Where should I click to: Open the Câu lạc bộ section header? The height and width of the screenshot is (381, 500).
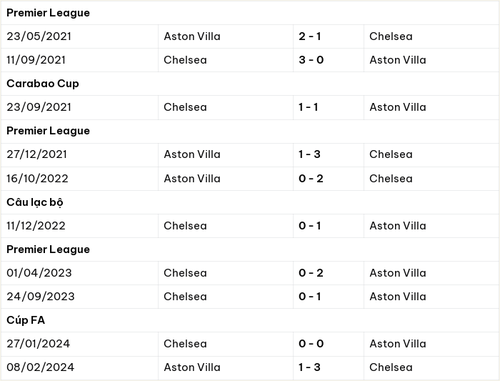point(35,202)
